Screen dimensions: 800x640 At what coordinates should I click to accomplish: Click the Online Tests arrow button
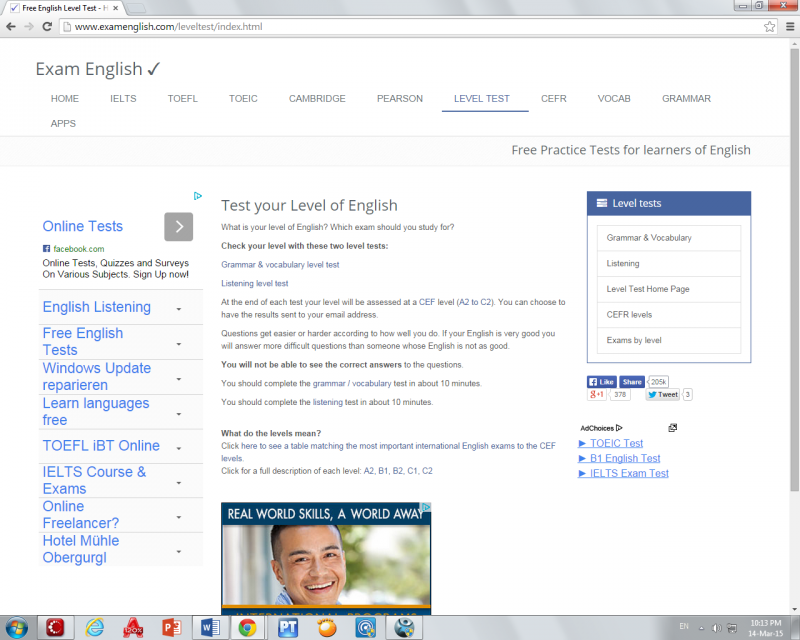[178, 227]
